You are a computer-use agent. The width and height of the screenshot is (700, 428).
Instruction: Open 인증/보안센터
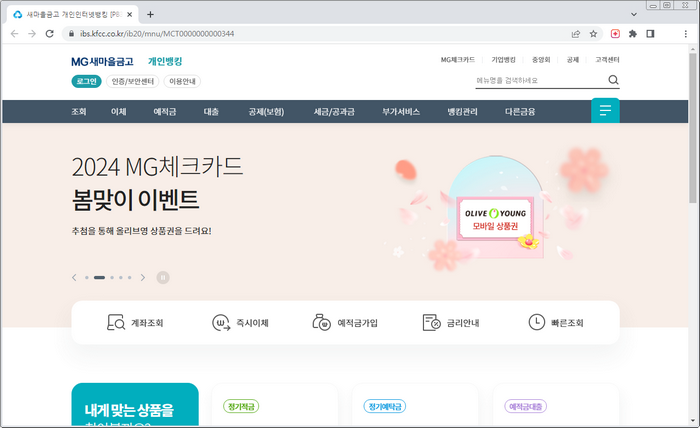click(133, 81)
